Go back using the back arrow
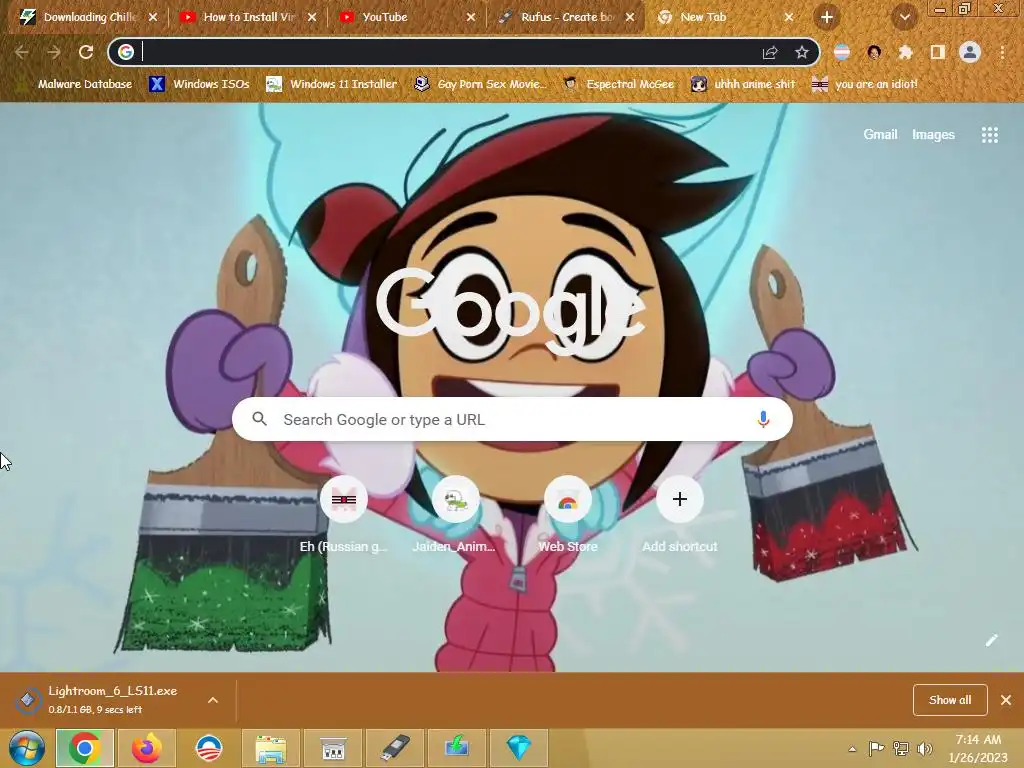 point(22,52)
